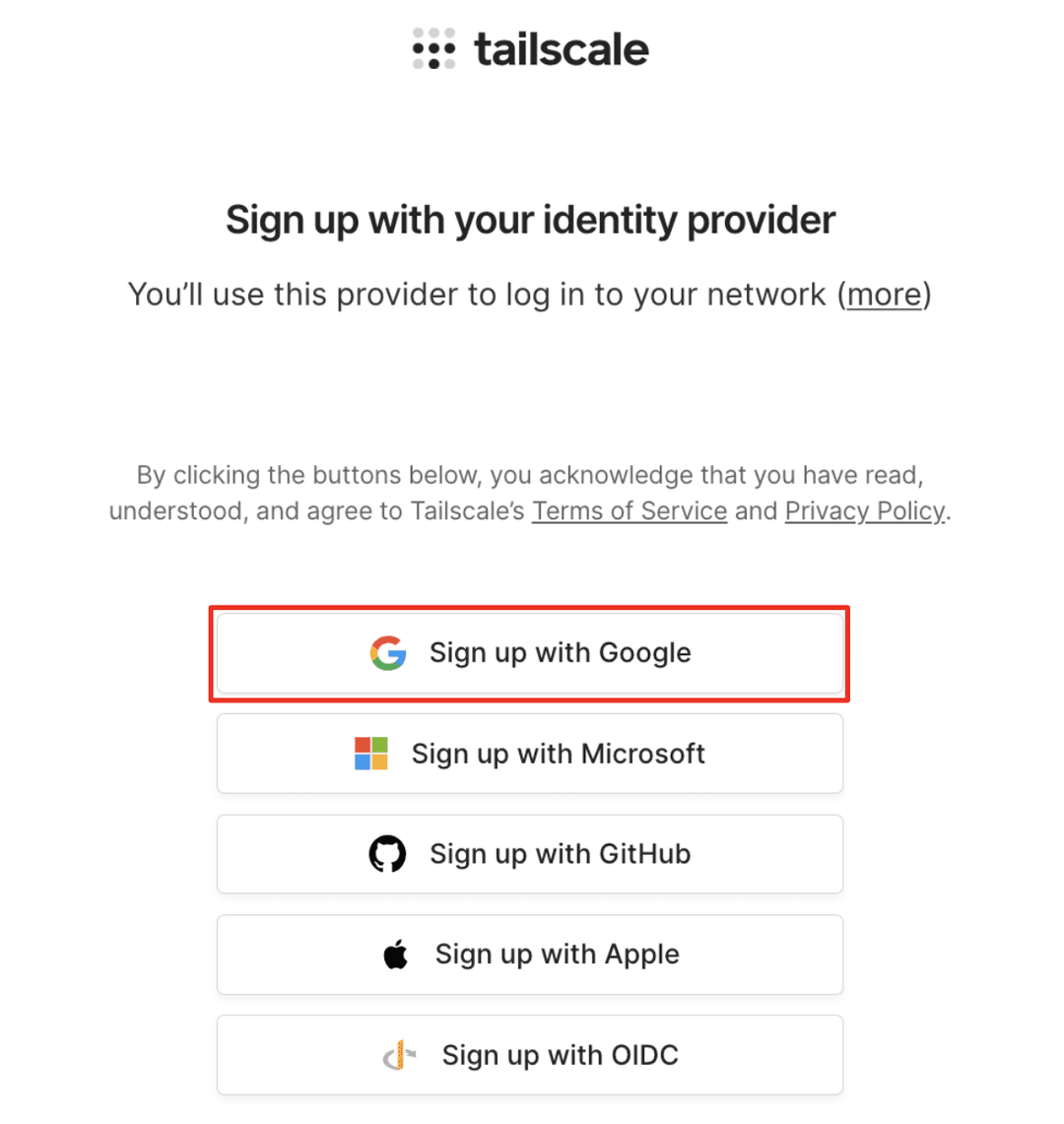This screenshot has width=1064, height=1124.
Task: Sign up with Apple
Action: coord(530,953)
